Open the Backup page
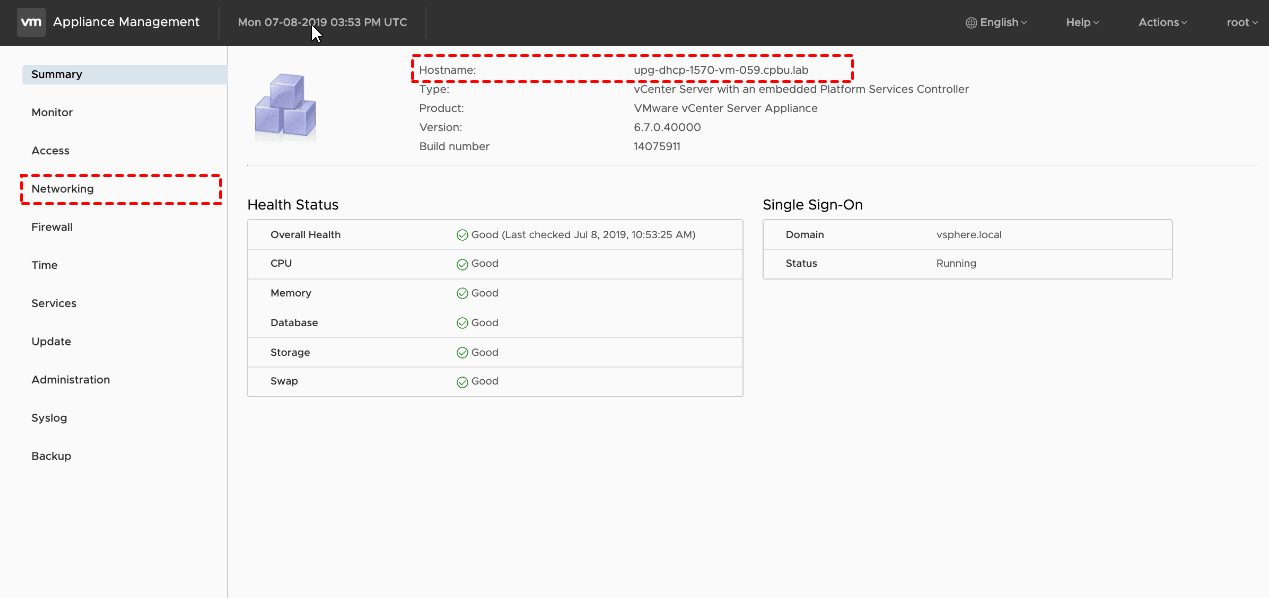Screen dimensions: 1269x598 51,456
